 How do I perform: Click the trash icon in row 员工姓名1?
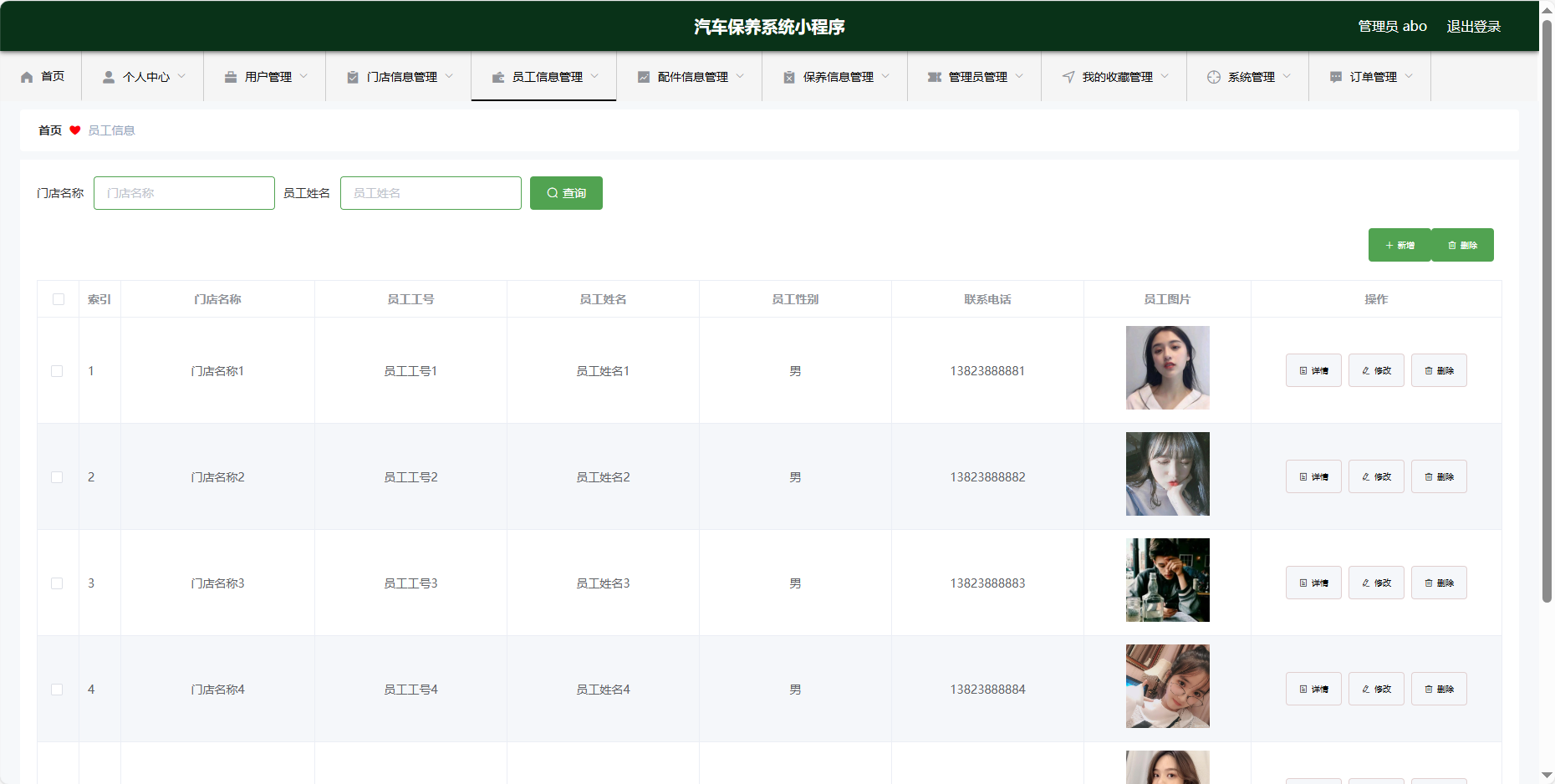(1429, 371)
